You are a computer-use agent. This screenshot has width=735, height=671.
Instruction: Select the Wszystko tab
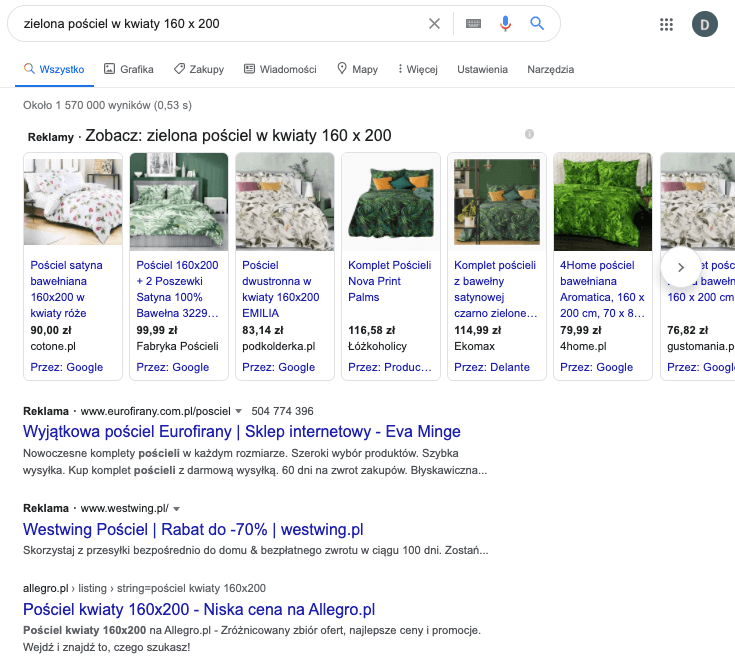tap(54, 69)
